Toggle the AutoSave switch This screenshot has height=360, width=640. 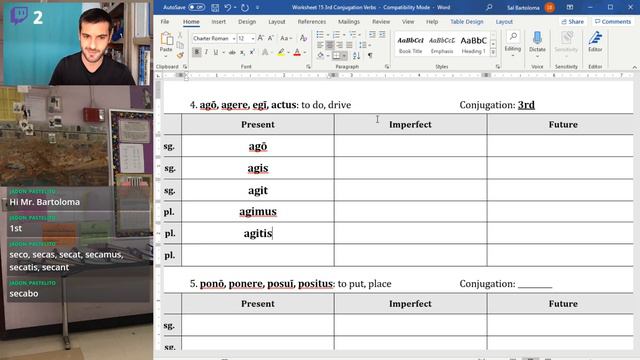[x=196, y=7]
